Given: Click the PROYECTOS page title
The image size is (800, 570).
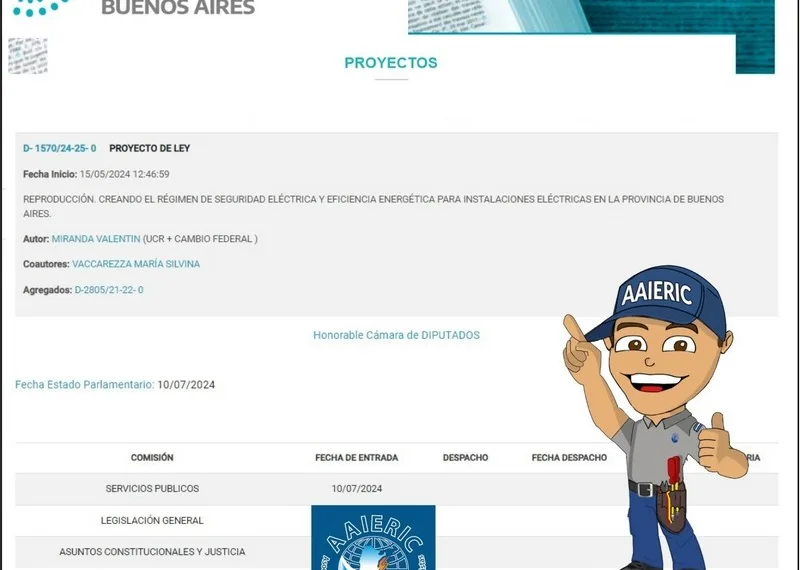Looking at the screenshot, I should point(391,63).
